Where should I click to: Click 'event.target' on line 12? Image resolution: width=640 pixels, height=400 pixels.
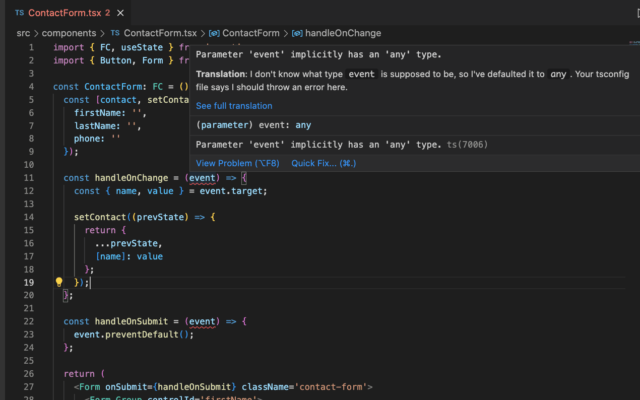231,191
